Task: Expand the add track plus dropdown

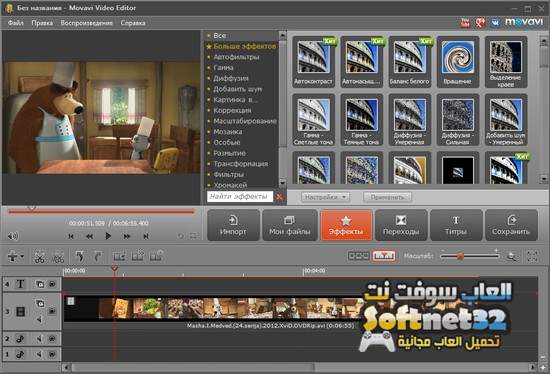Action: [x=15, y=256]
